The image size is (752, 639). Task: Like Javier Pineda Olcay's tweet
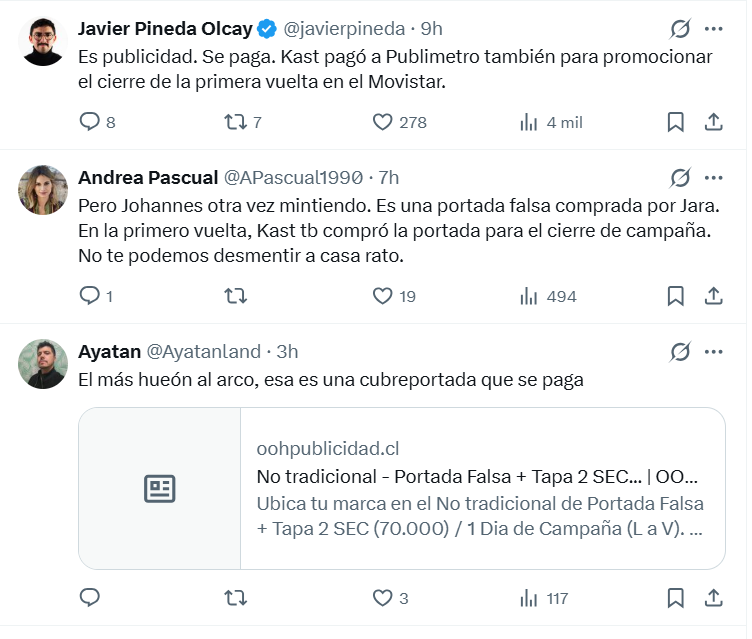pos(382,122)
